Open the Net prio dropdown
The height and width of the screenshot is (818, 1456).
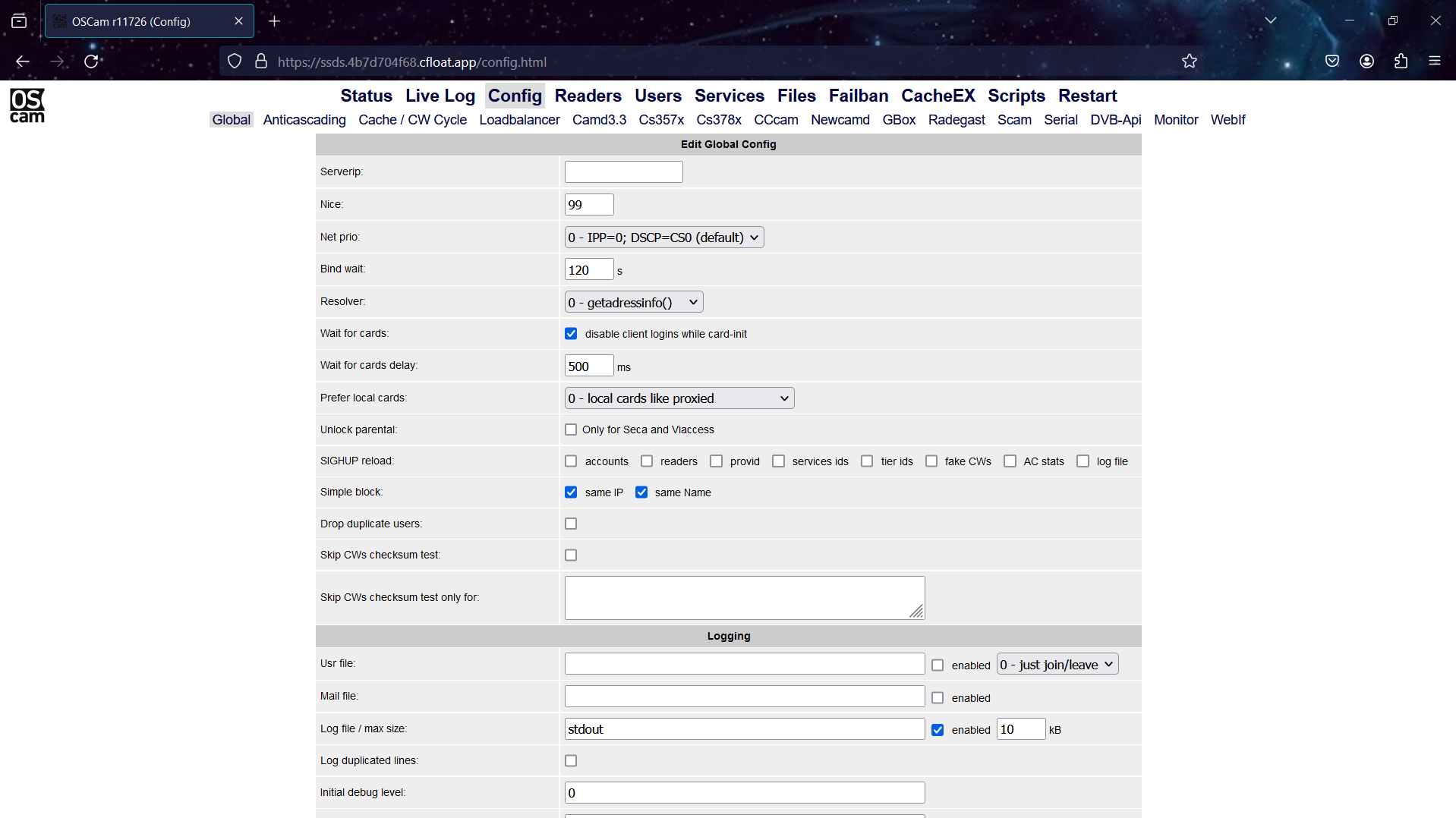coord(664,238)
